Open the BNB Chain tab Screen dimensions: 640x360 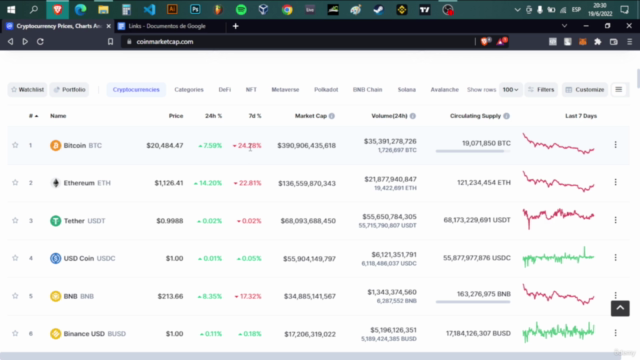coord(367,89)
